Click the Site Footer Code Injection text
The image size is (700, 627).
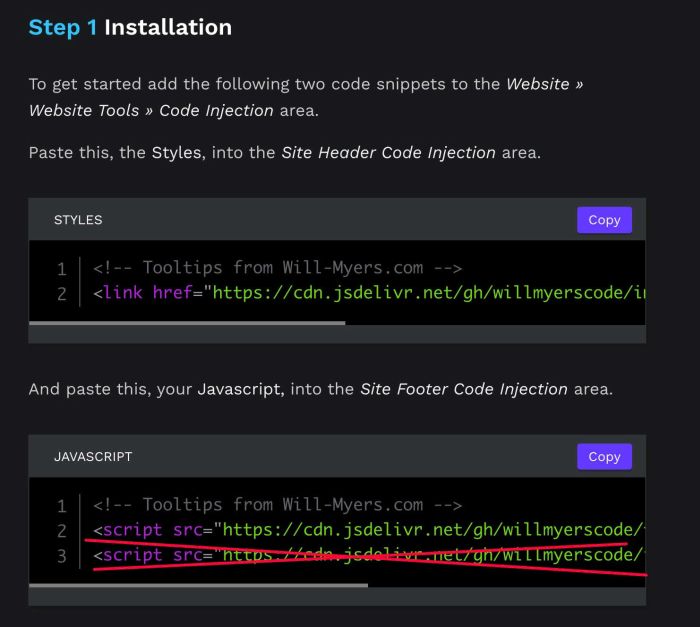(464, 389)
